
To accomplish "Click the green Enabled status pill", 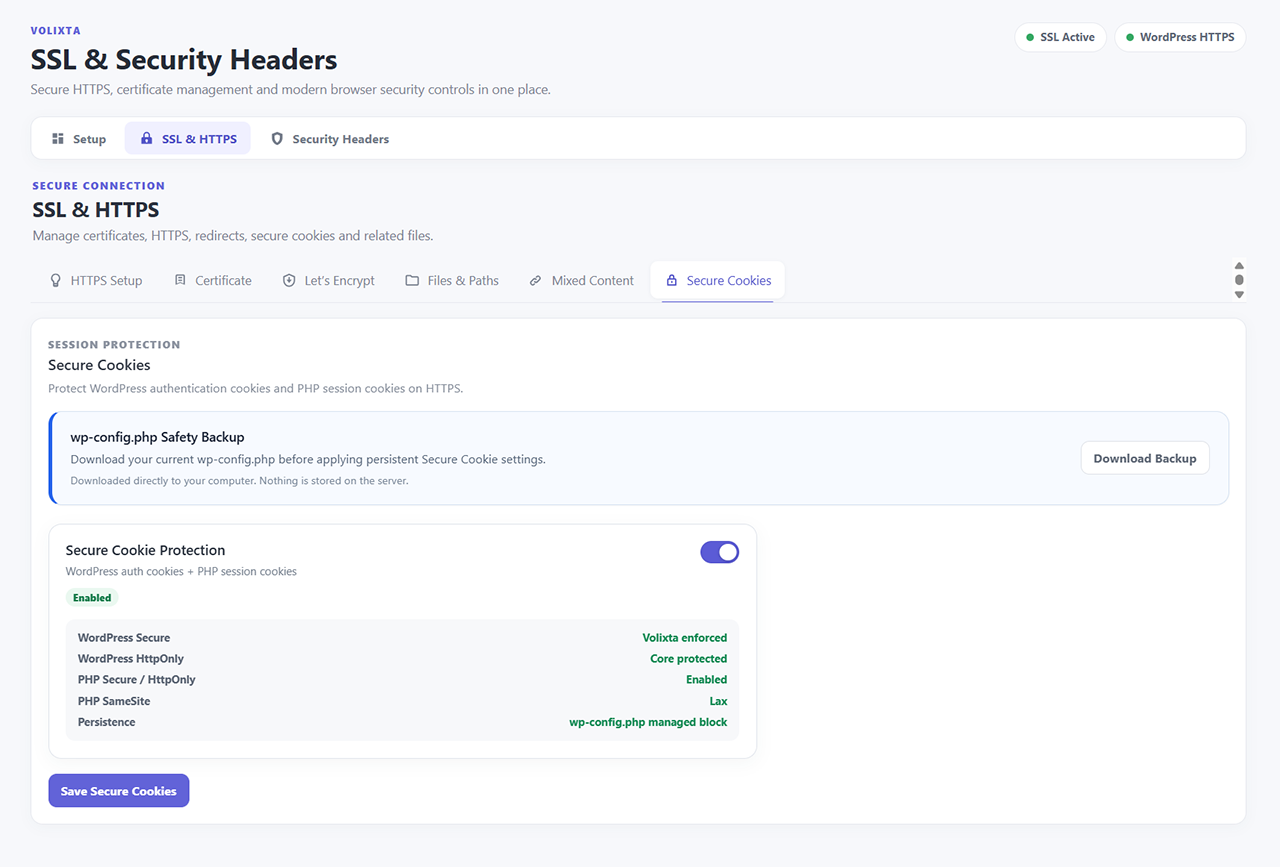I will coord(92,598).
